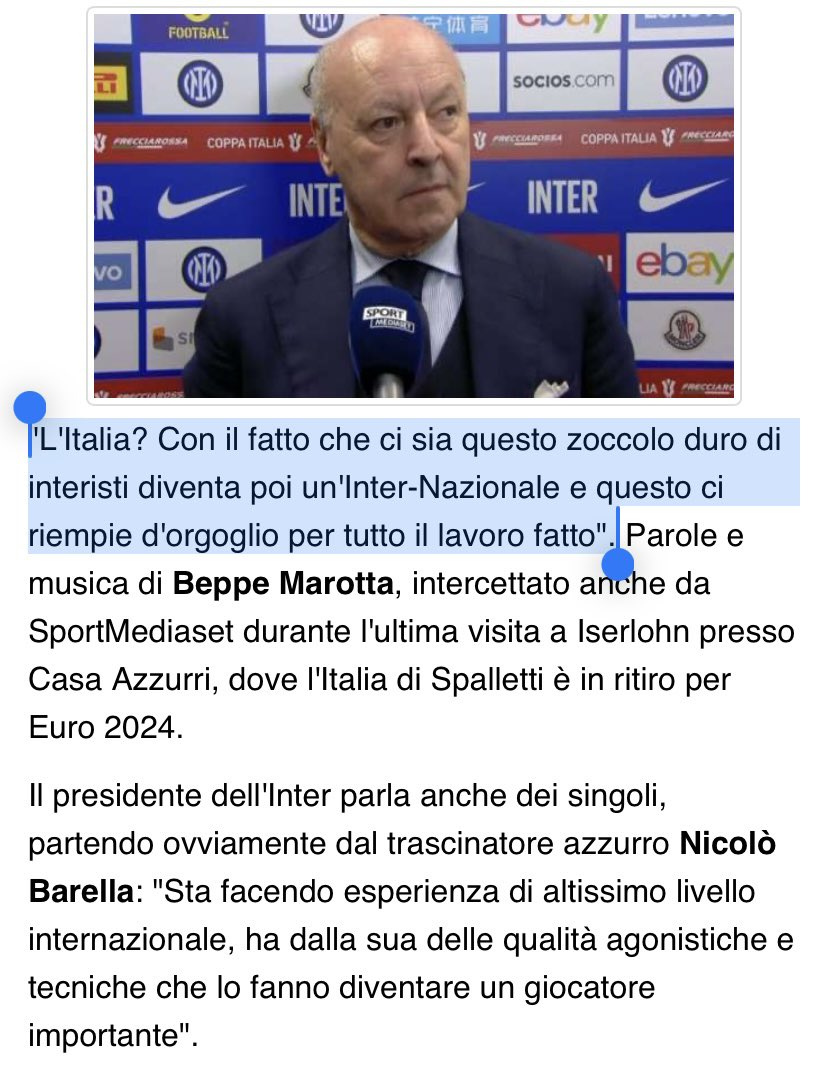The height and width of the screenshot is (1076, 828).
Task: Tap the Sport Mediaset microphone logo
Action: pos(388,320)
